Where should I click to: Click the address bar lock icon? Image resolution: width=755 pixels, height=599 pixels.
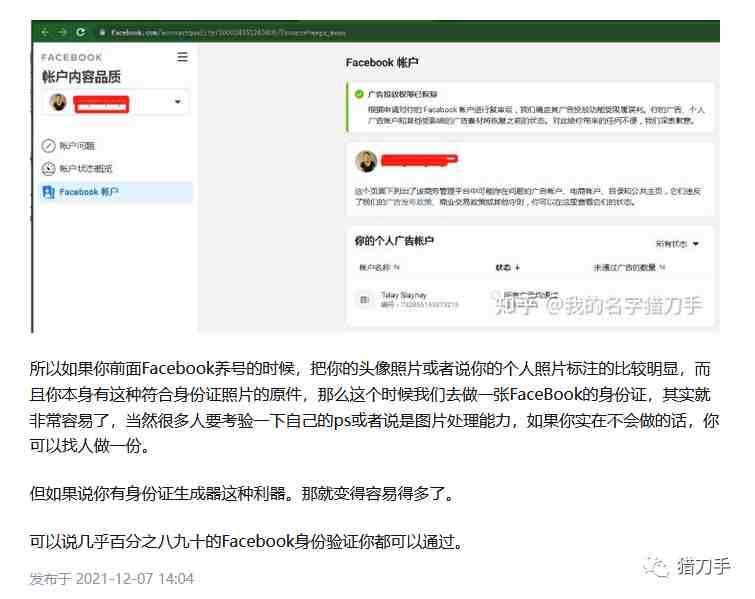[102, 33]
